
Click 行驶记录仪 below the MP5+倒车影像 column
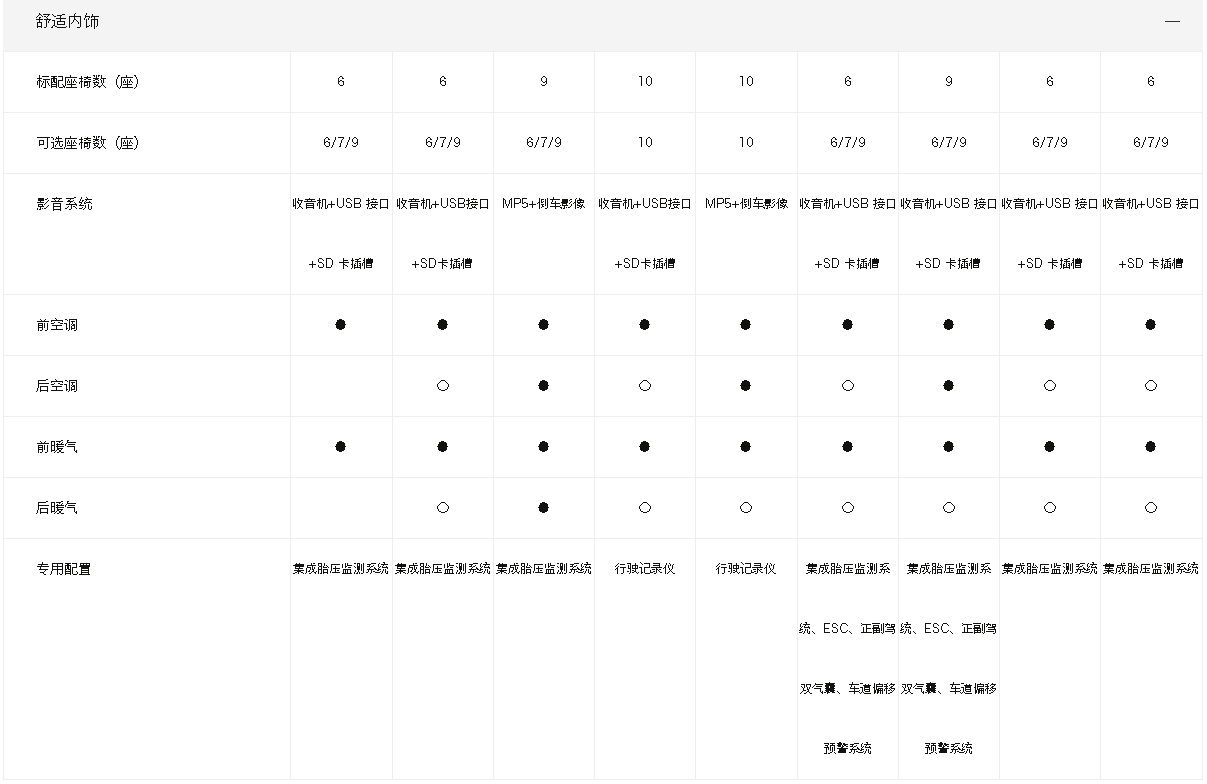(x=746, y=568)
